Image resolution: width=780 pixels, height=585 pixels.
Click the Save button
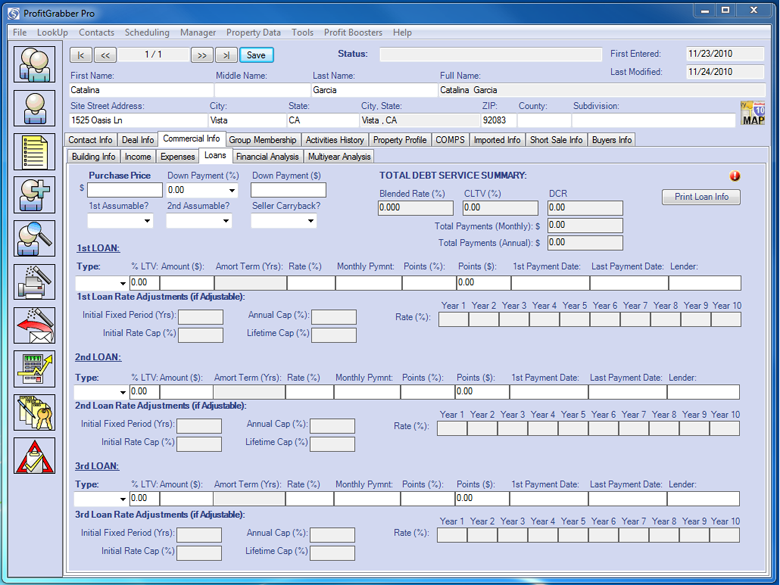pos(256,55)
